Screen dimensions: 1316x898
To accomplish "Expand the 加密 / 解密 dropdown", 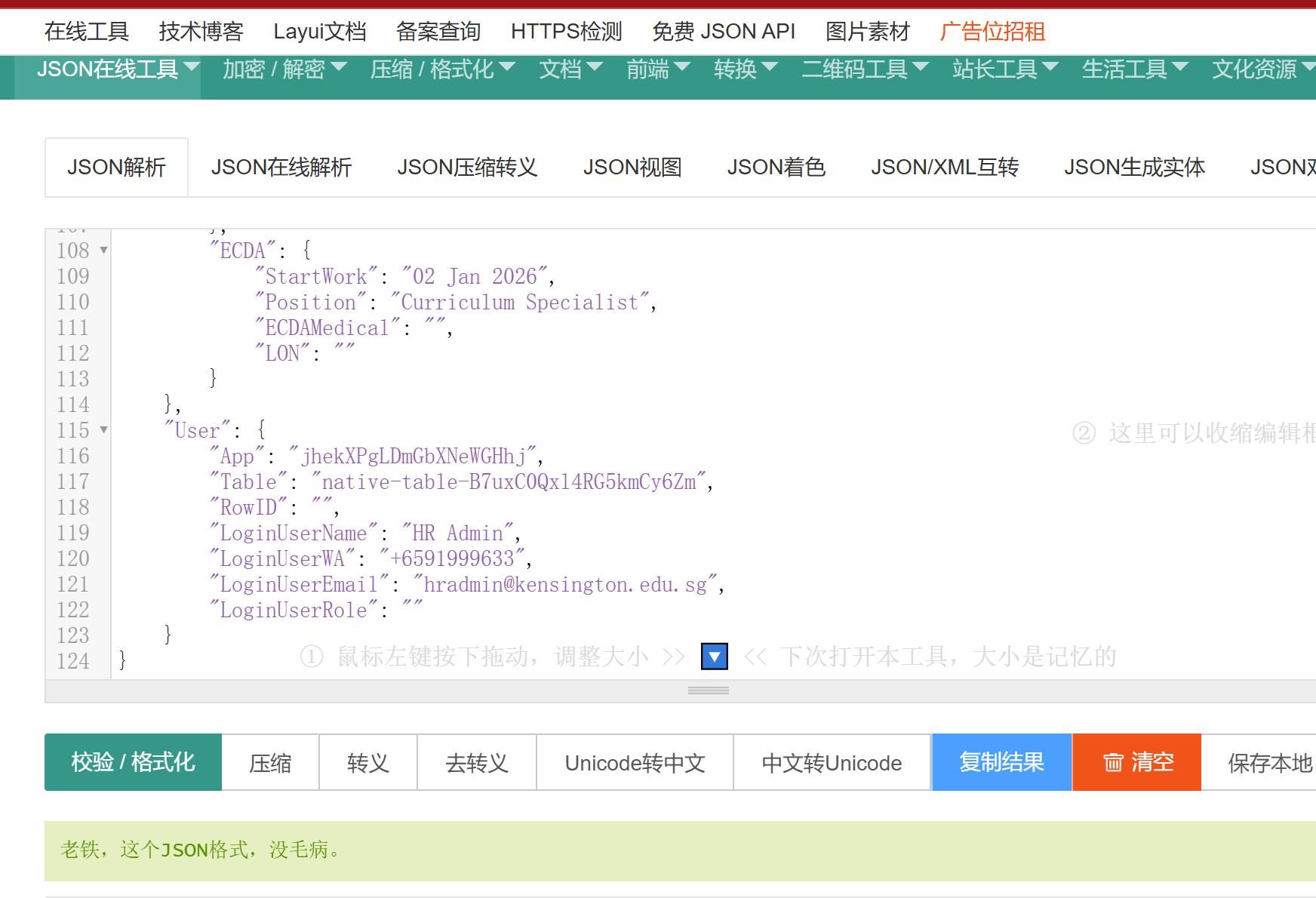I will (x=284, y=69).
